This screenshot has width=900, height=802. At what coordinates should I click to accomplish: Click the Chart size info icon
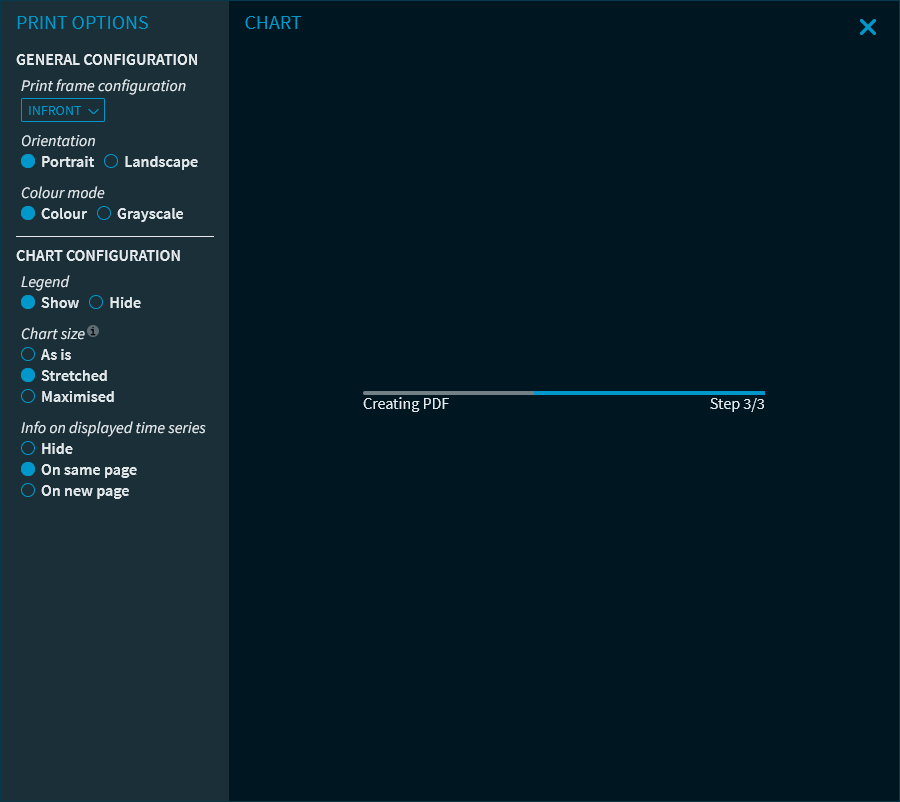93,331
